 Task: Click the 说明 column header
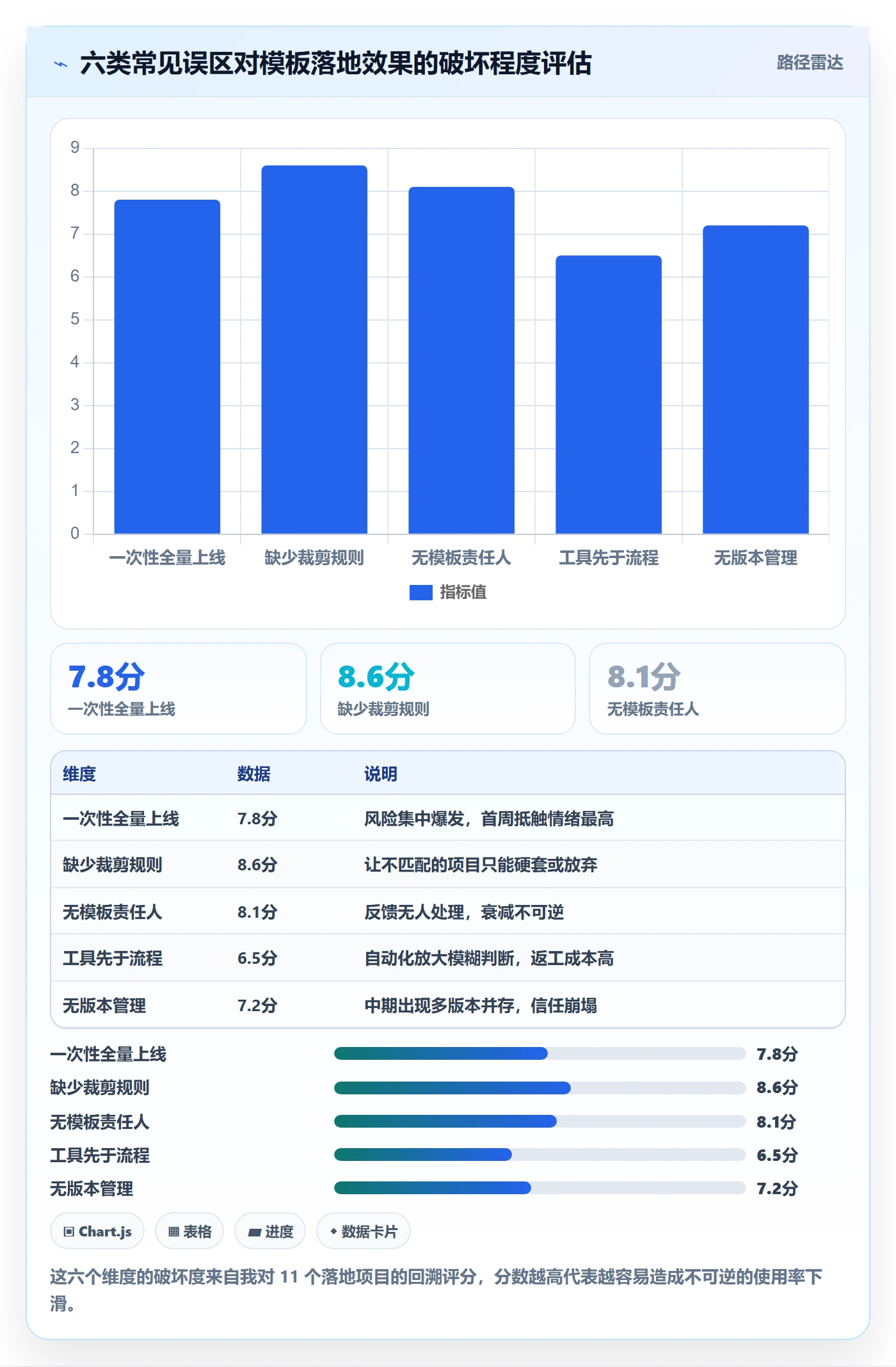coord(381,774)
